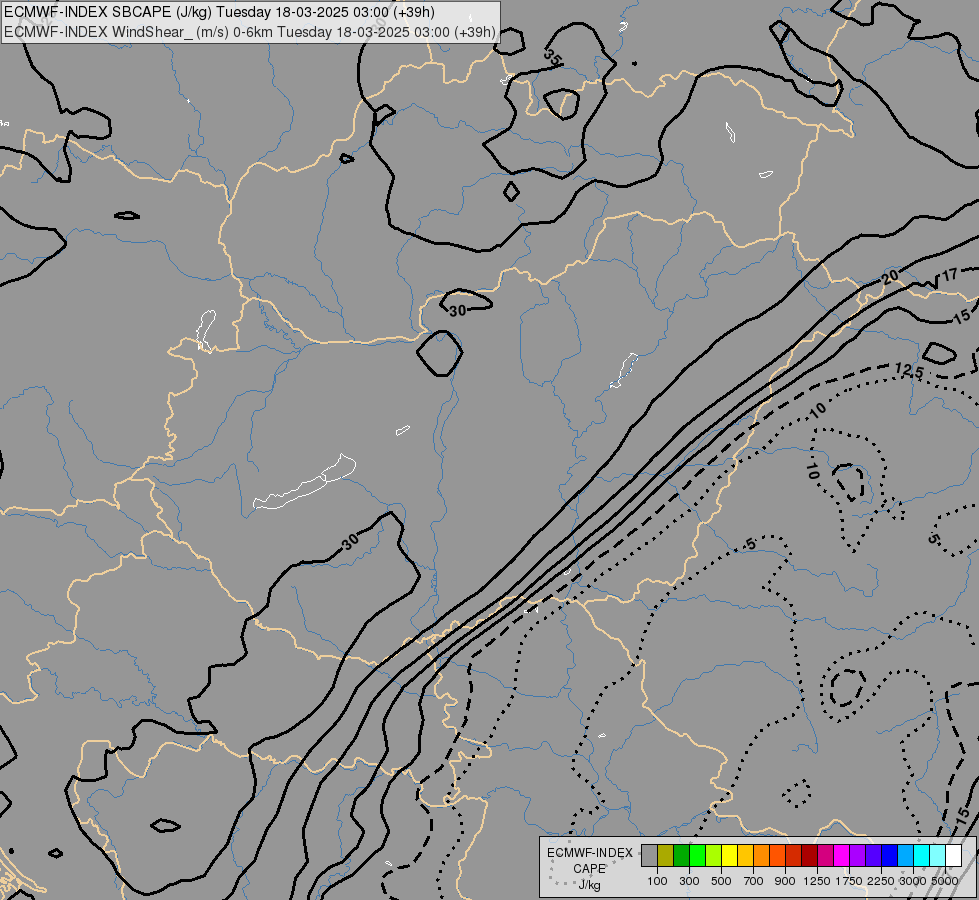Select the sky blue legend swatch
Screen dimensions: 979x900
905,855
